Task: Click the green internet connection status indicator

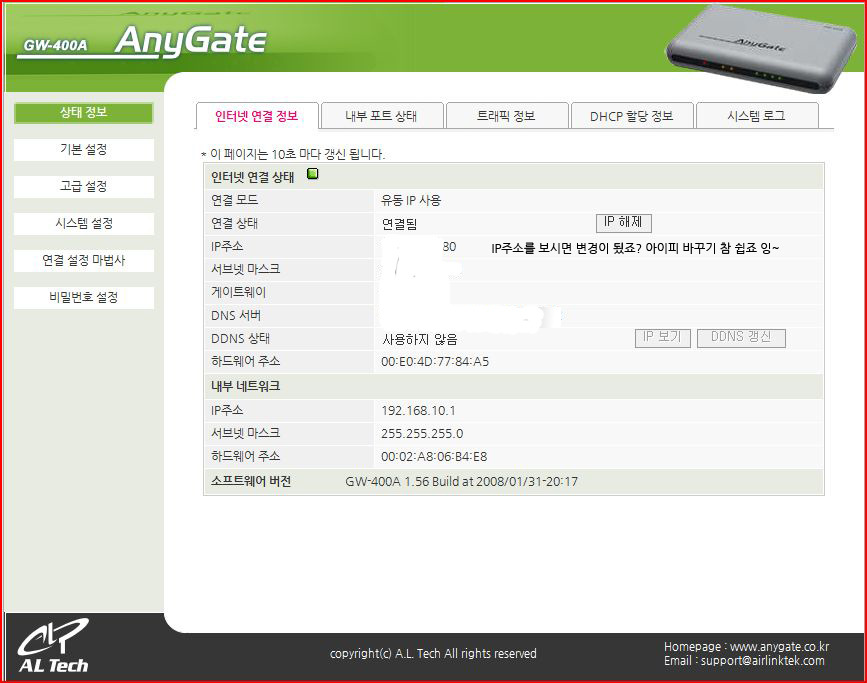Action: (x=313, y=175)
